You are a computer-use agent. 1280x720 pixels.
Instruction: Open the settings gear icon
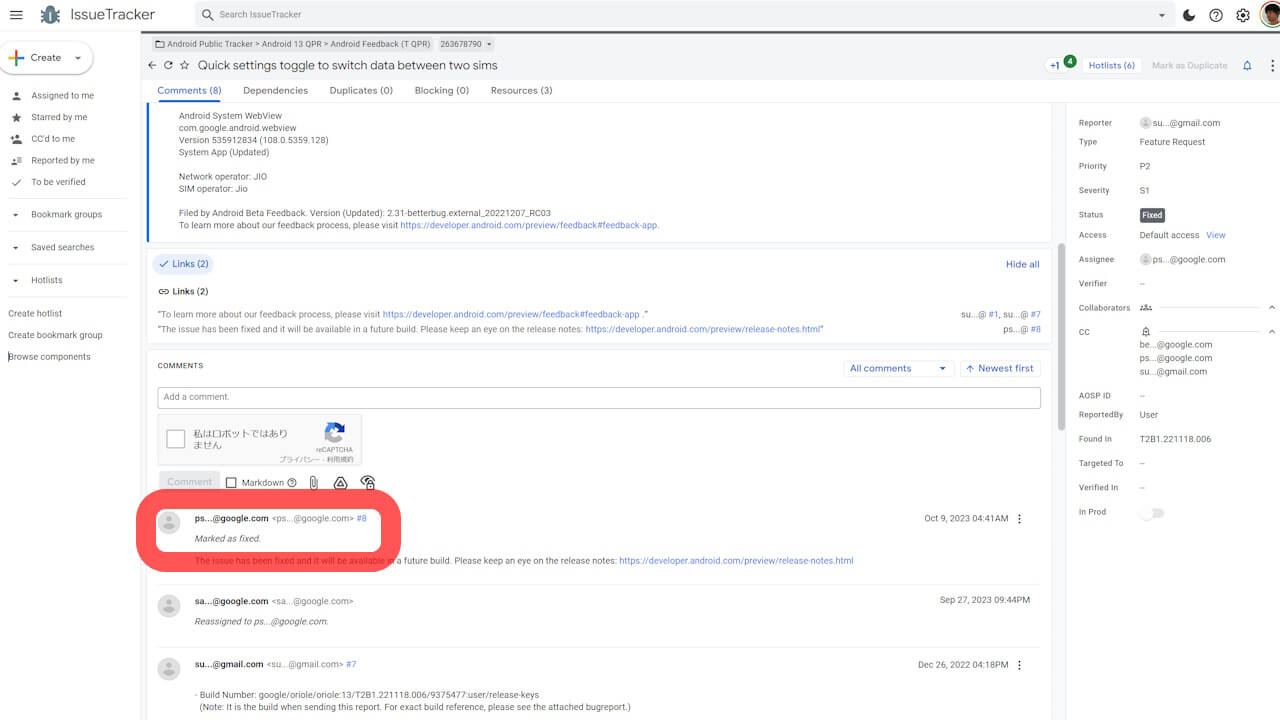coord(1243,15)
